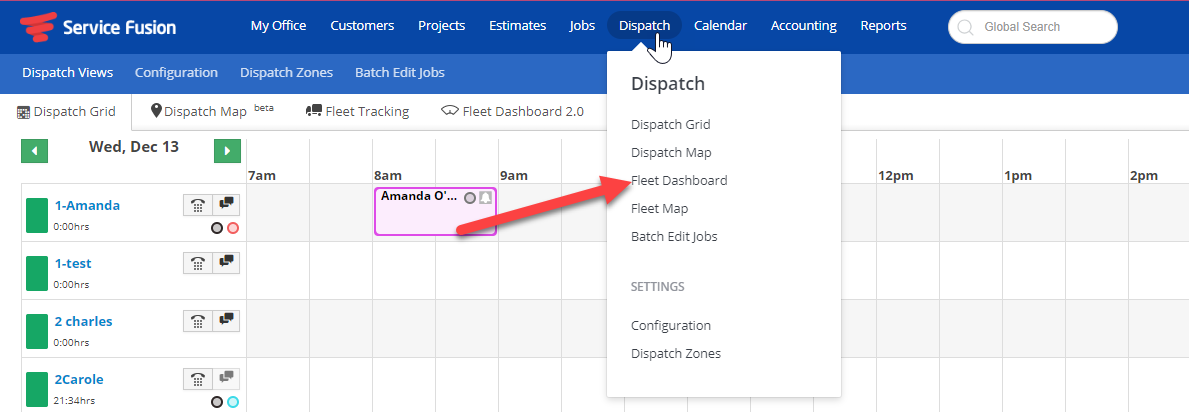
Task: Go to previous day arrow button
Action: tap(34, 150)
